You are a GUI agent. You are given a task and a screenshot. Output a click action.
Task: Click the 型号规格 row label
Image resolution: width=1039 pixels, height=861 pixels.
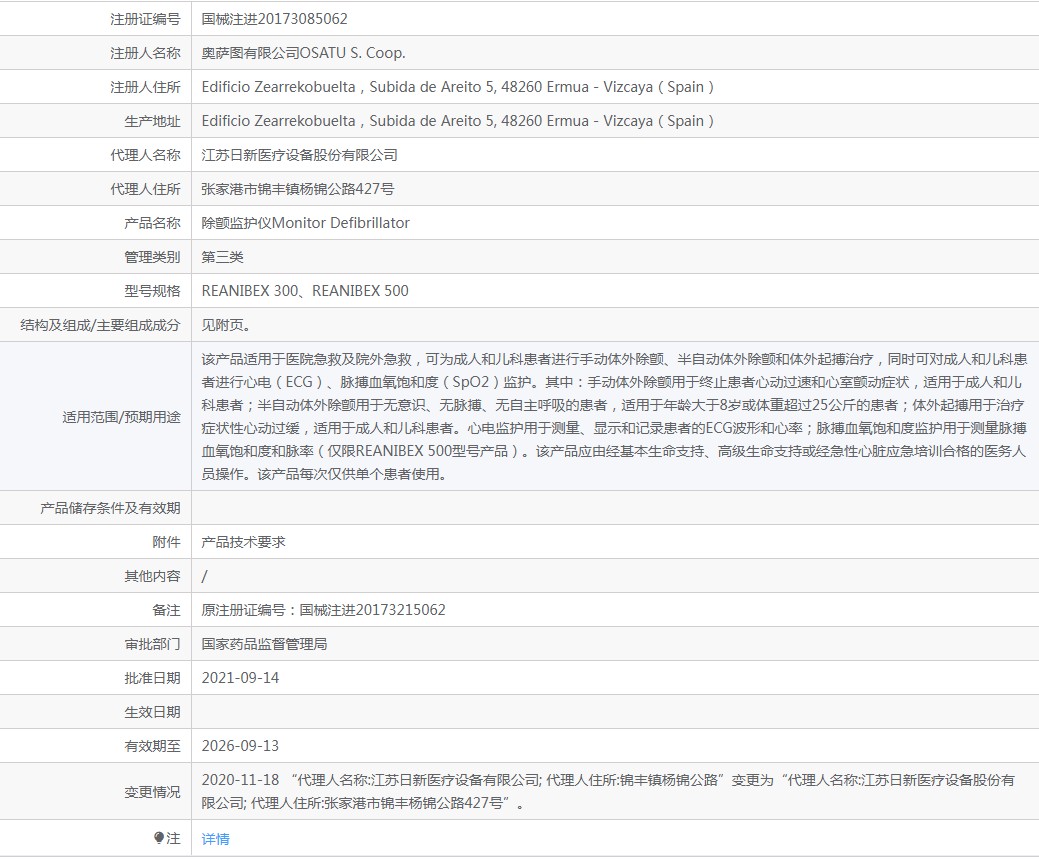point(152,291)
